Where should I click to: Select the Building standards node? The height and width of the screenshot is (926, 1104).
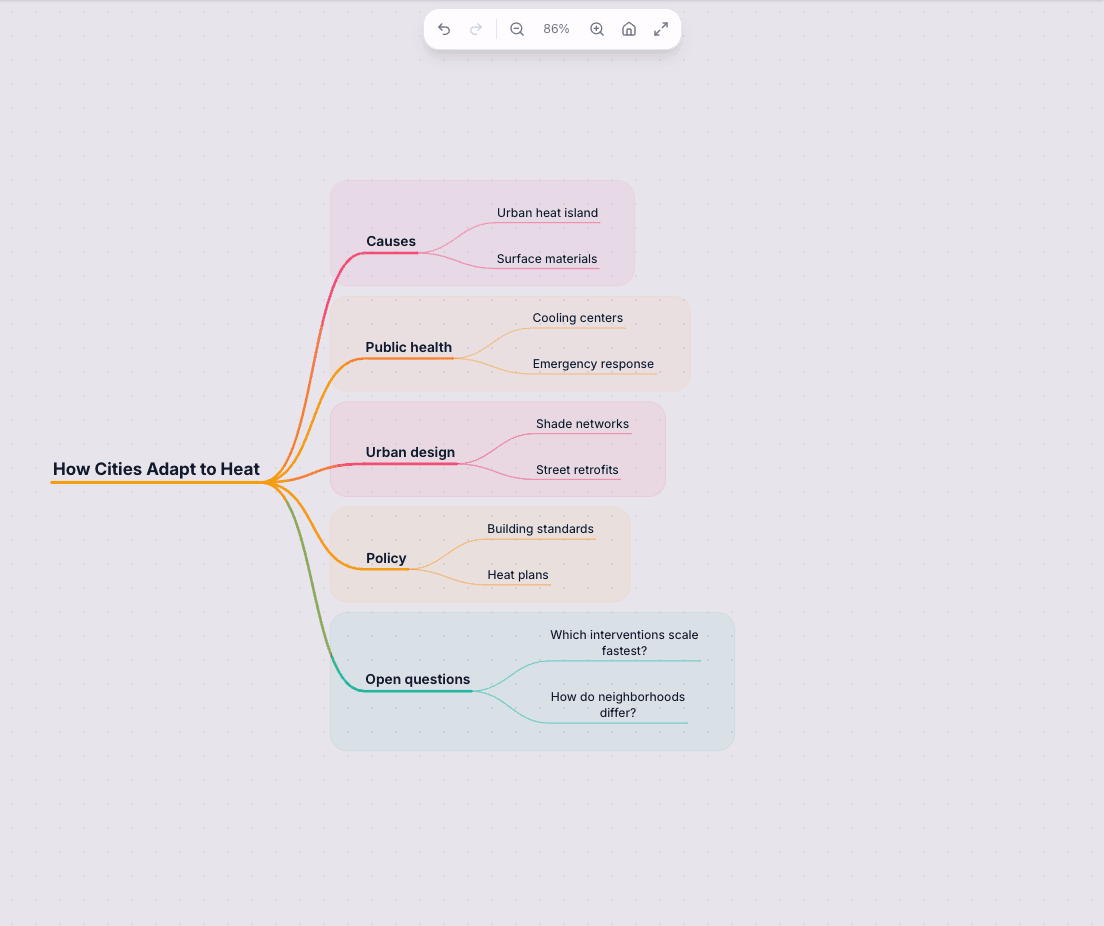pyautogui.click(x=540, y=528)
